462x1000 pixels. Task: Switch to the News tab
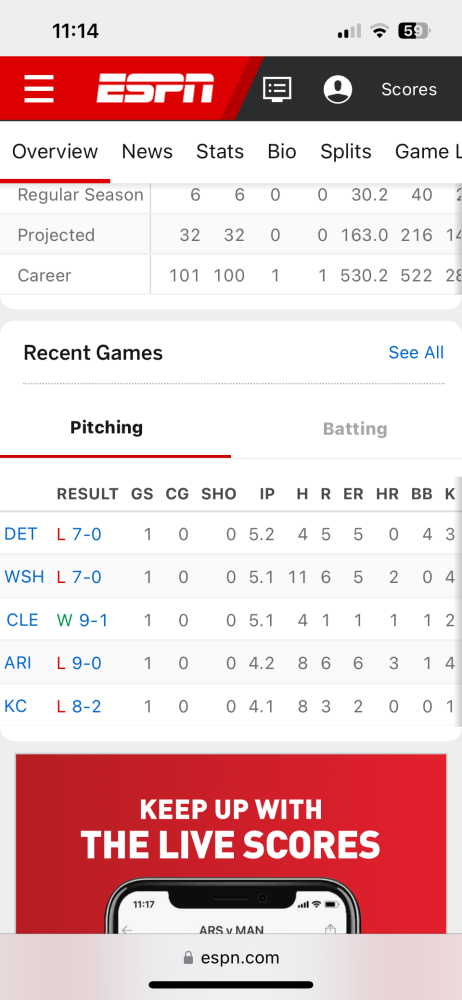click(147, 151)
